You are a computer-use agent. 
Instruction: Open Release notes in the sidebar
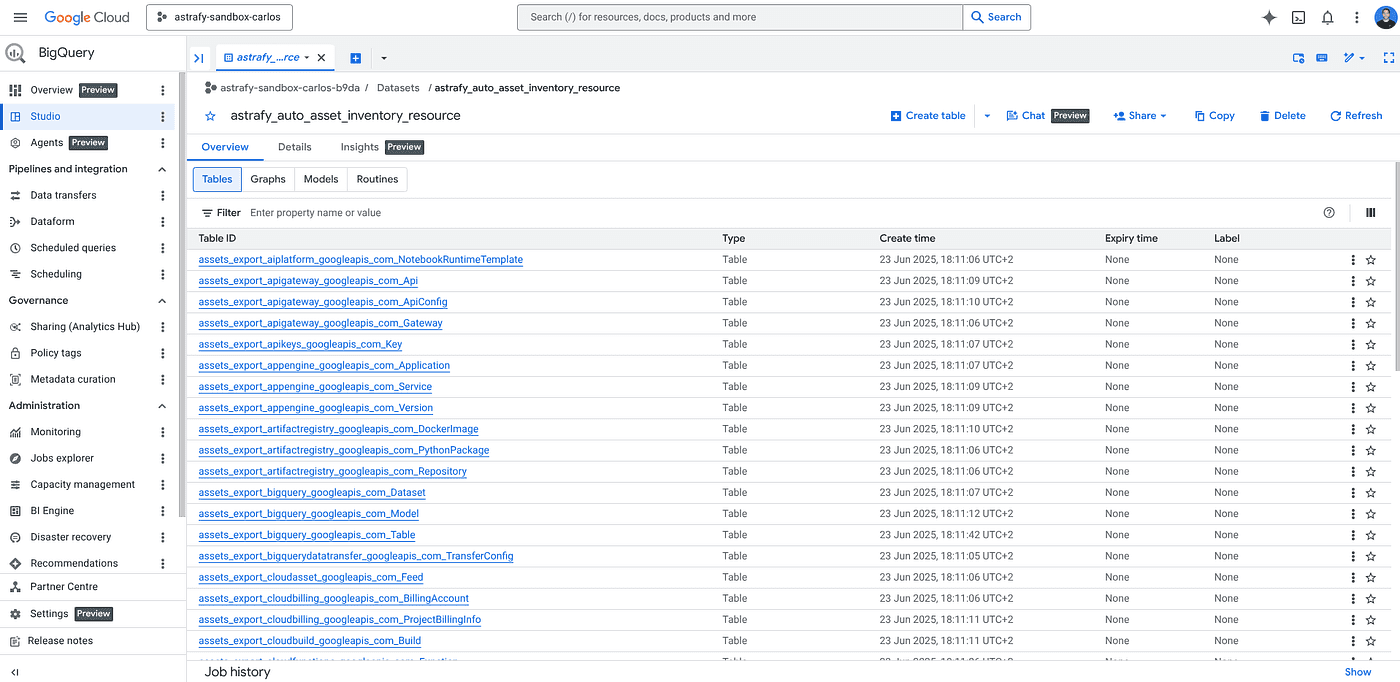pyautogui.click(x=60, y=641)
